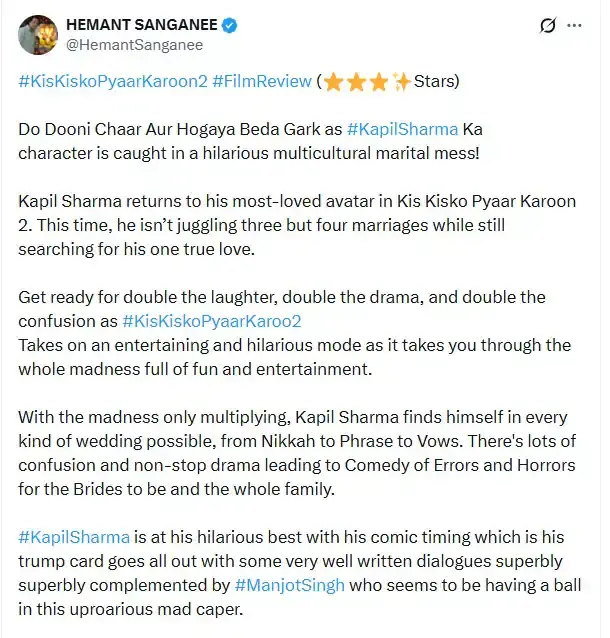
Task: Click the Grok icon on the post
Action: click(x=547, y=25)
